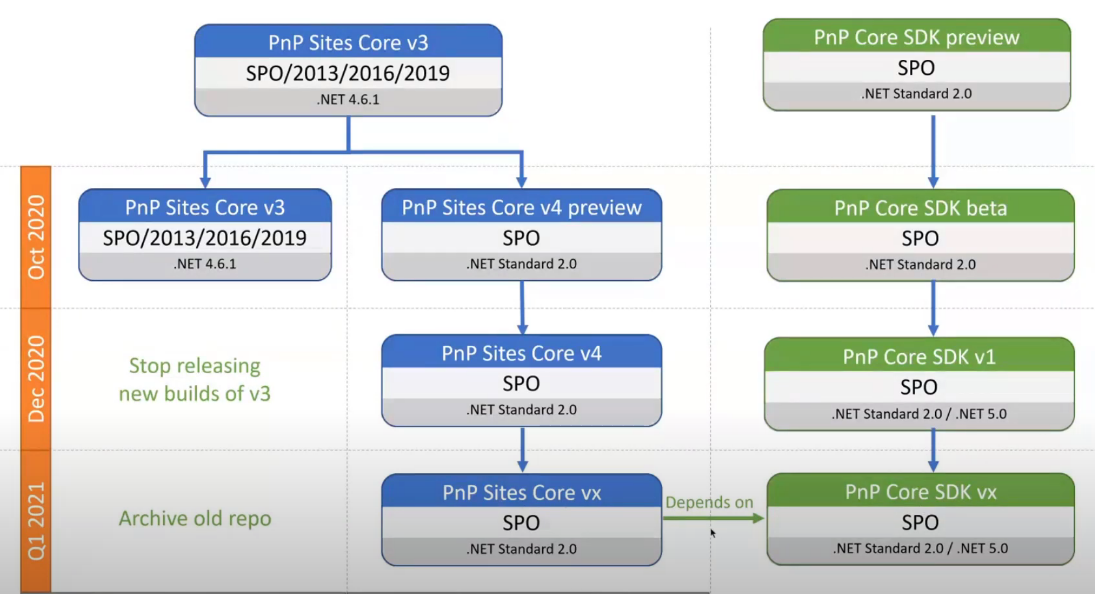Select the PnP Sites Core vx header

point(521,492)
